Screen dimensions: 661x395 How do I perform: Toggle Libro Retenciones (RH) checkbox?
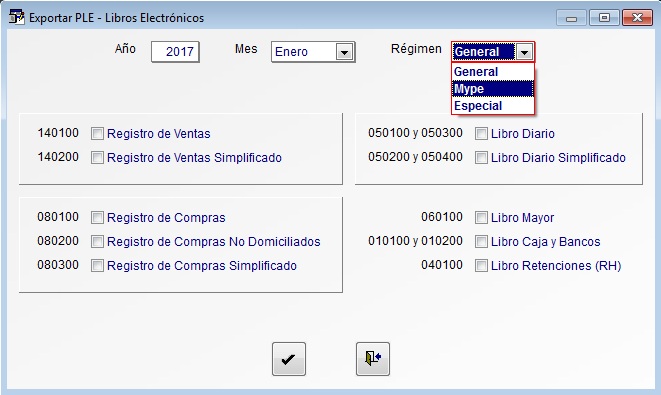click(481, 266)
